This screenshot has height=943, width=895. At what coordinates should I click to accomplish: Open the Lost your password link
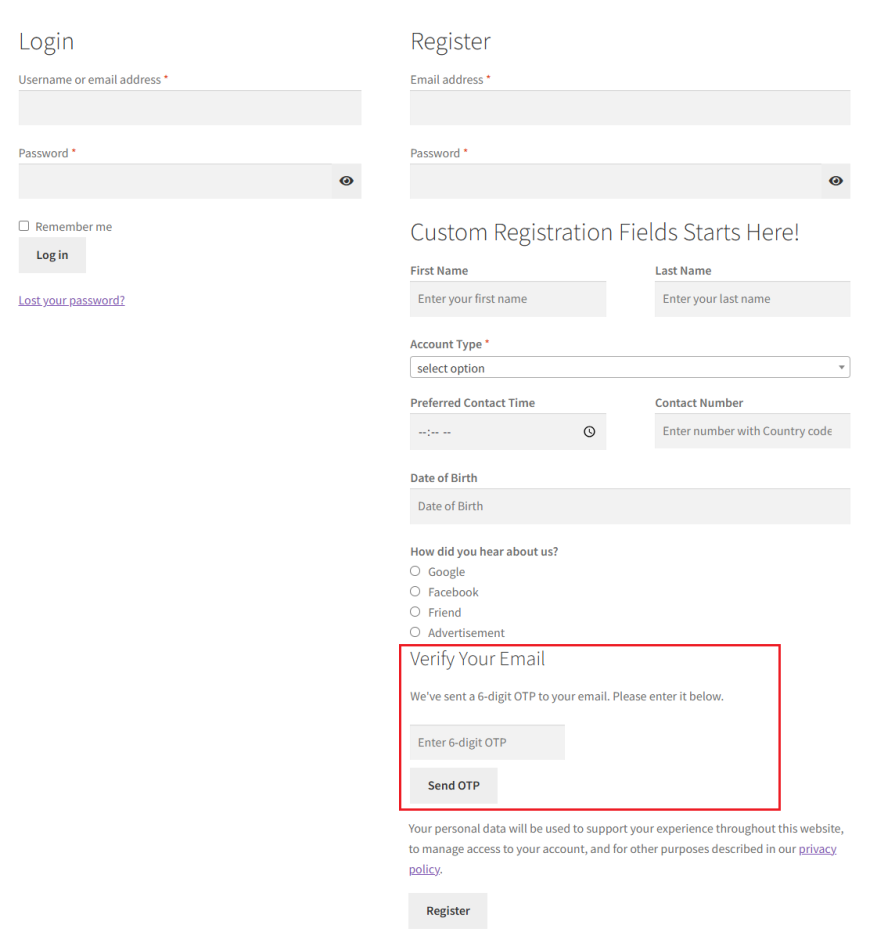coord(71,300)
